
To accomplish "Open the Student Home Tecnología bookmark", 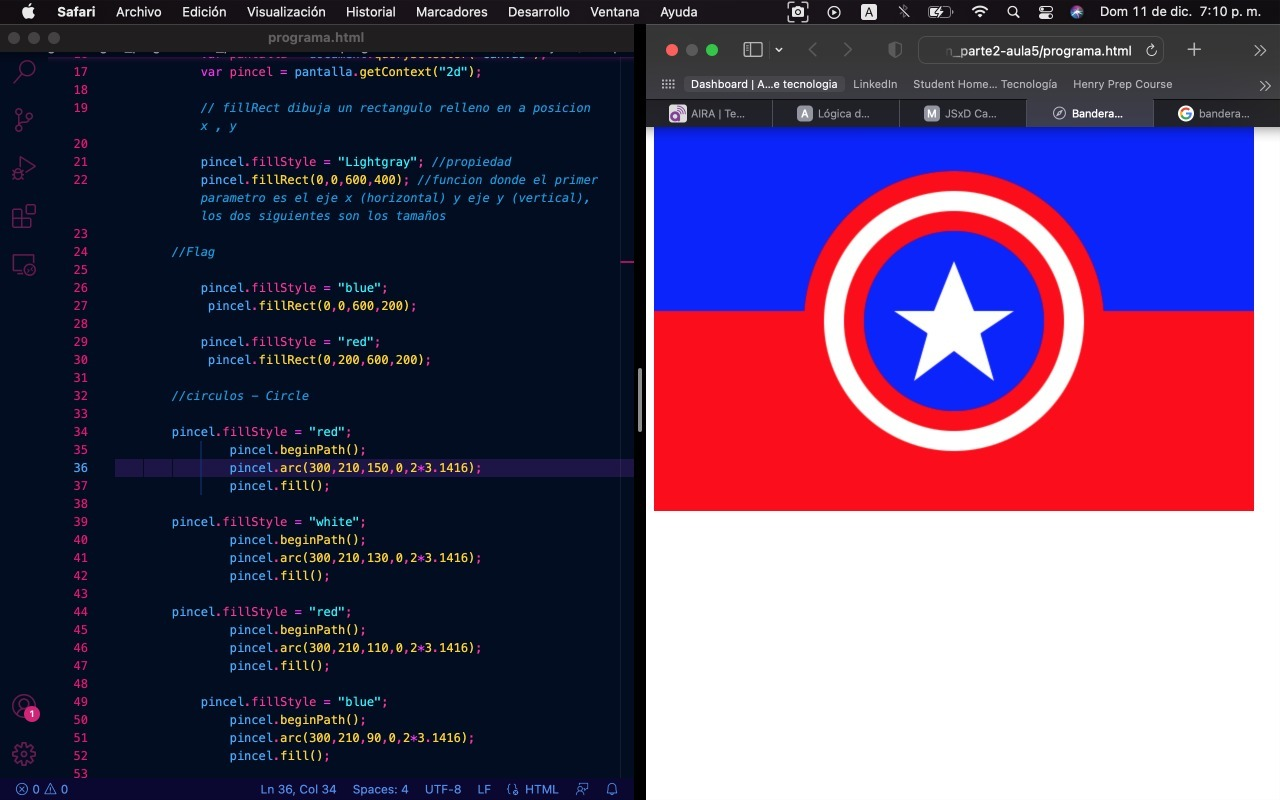I will [985, 84].
